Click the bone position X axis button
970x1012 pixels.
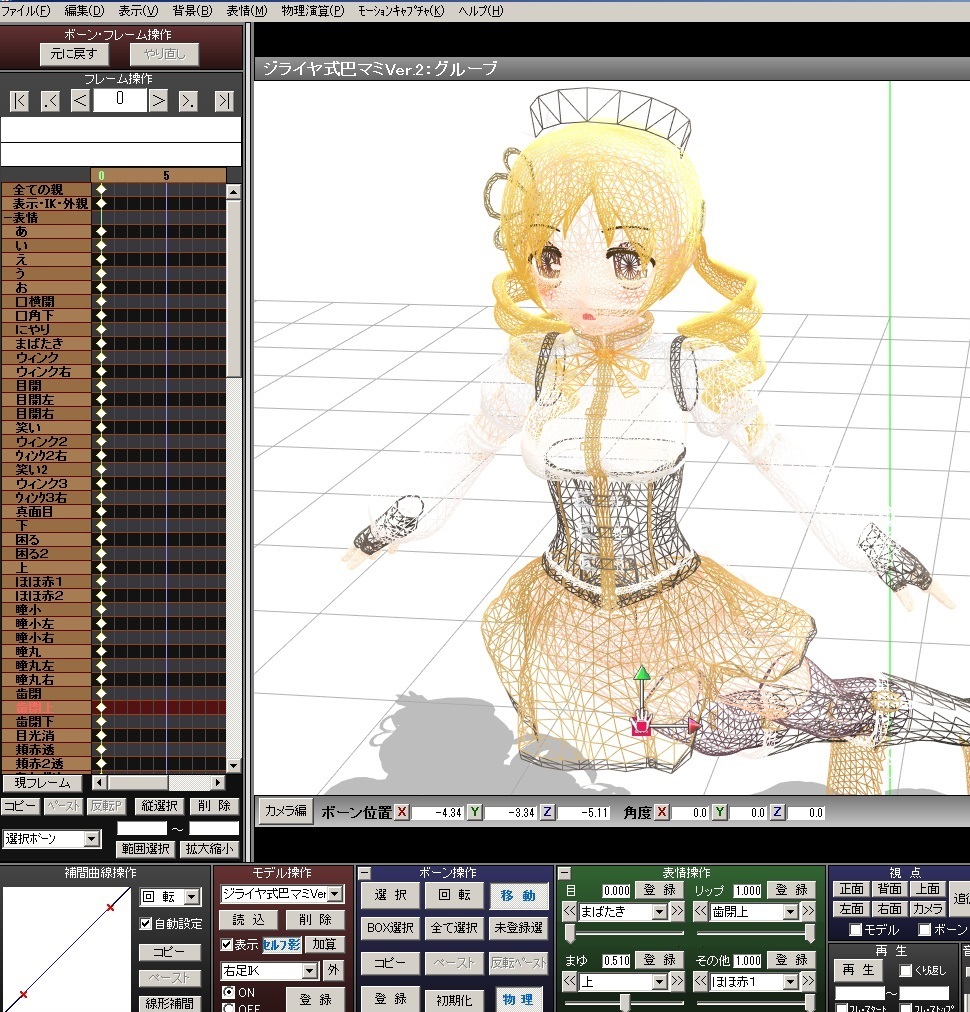coord(401,812)
